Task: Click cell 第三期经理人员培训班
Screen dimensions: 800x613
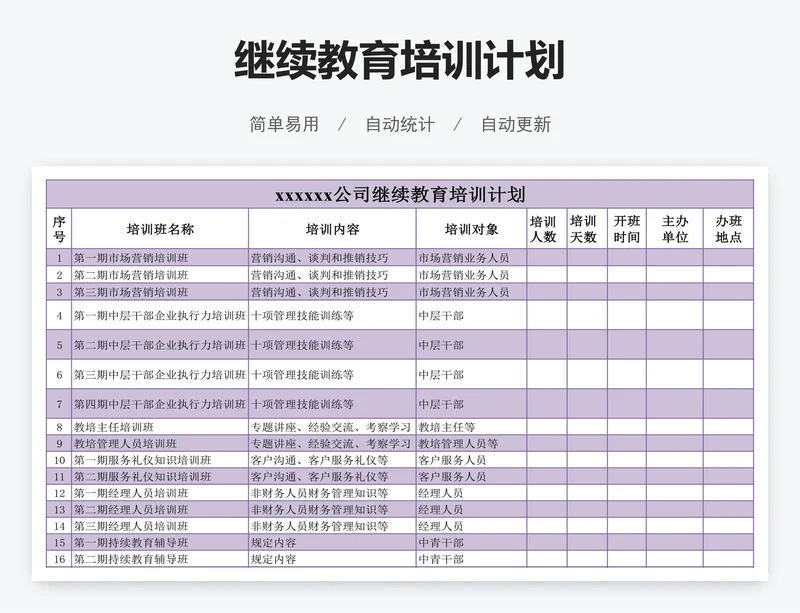Action: pyautogui.click(x=160, y=526)
